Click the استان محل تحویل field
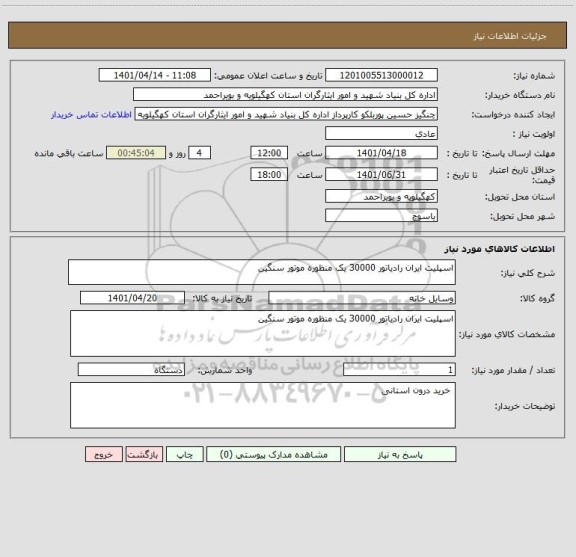Viewport: 576px width, 557px height. point(381,197)
